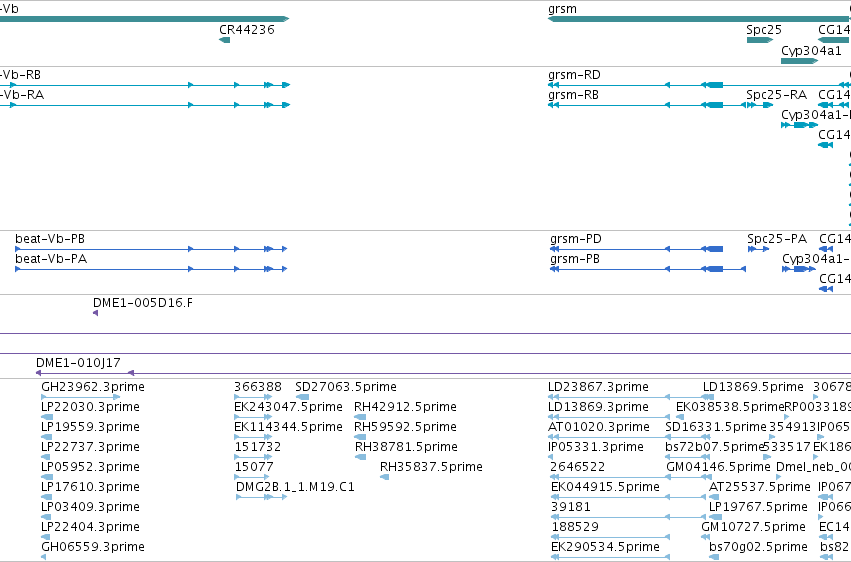The image size is (851, 562).
Task: Click the Spc25-RA transcript label
Action: coord(776,95)
